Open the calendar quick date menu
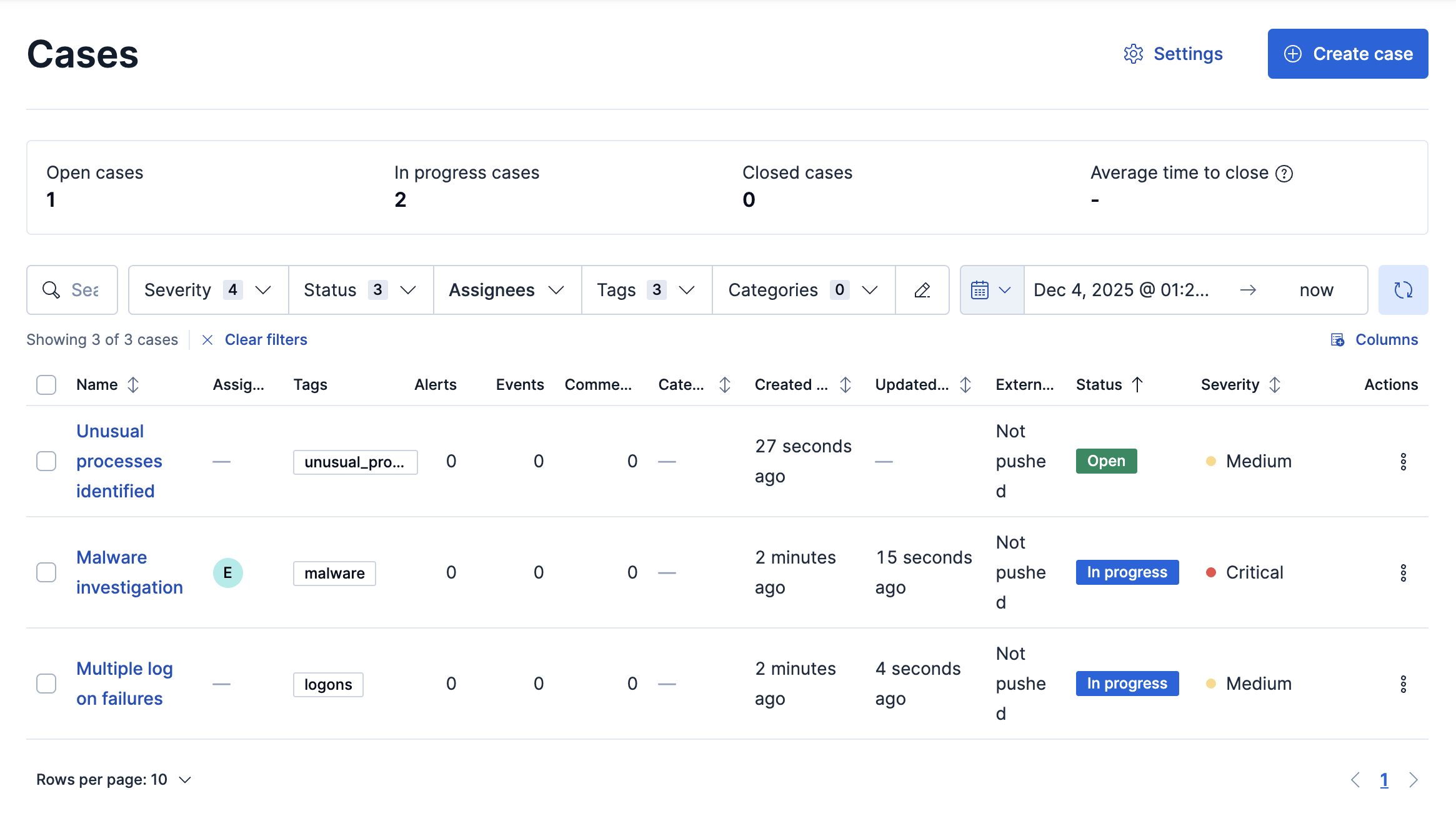Screen dimensions: 1456x816 tap(991, 290)
